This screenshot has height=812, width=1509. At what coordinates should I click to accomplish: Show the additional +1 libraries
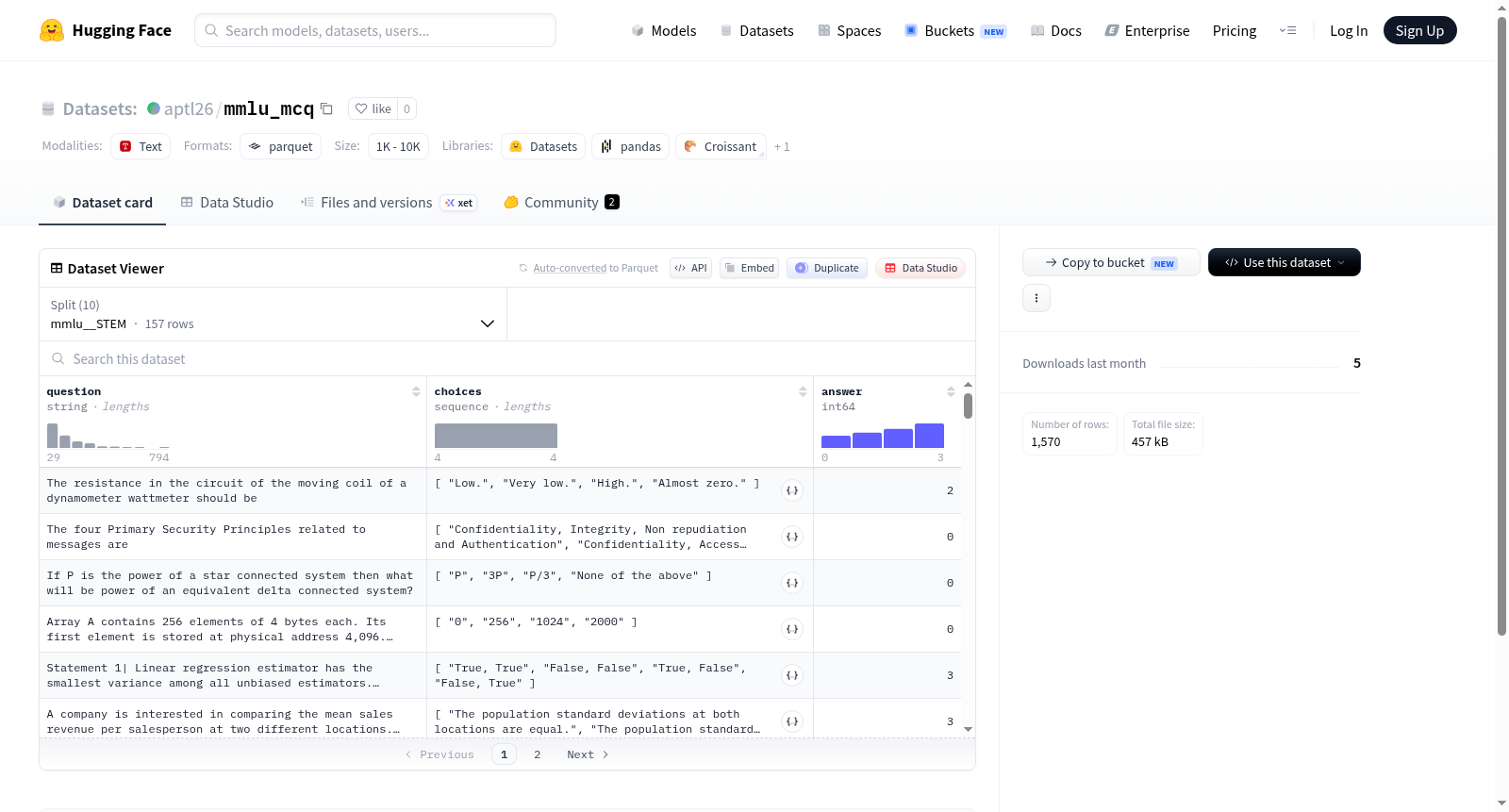point(782,146)
